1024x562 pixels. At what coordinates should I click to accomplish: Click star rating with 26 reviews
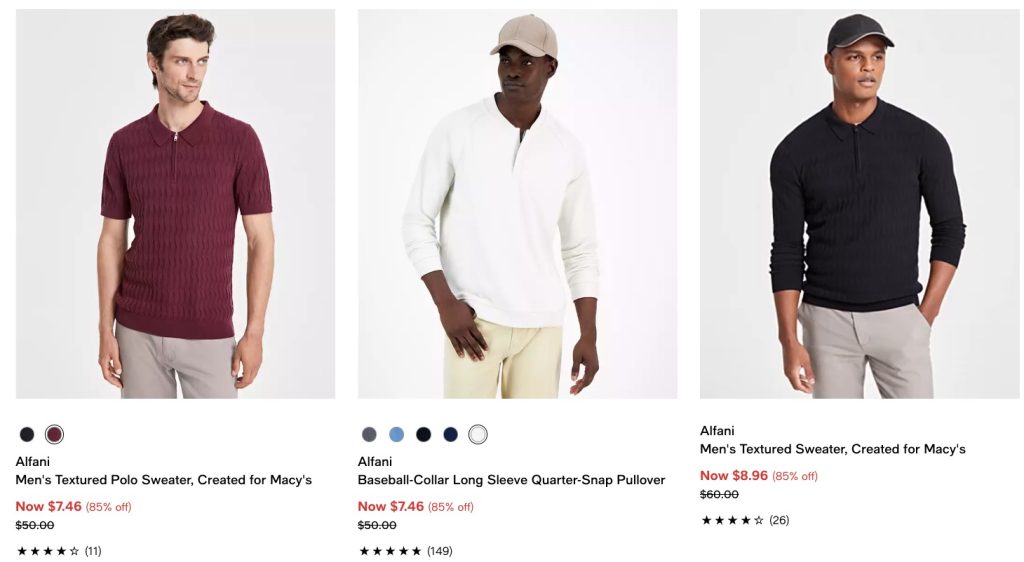pyautogui.click(x=732, y=520)
